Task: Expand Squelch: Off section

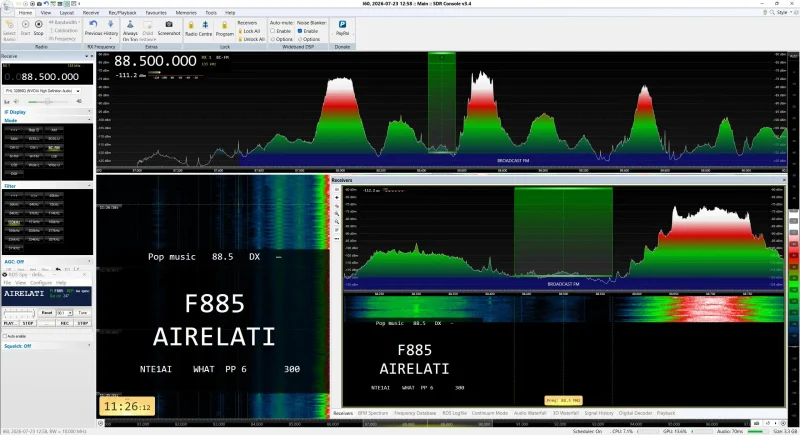Action: pos(89,346)
